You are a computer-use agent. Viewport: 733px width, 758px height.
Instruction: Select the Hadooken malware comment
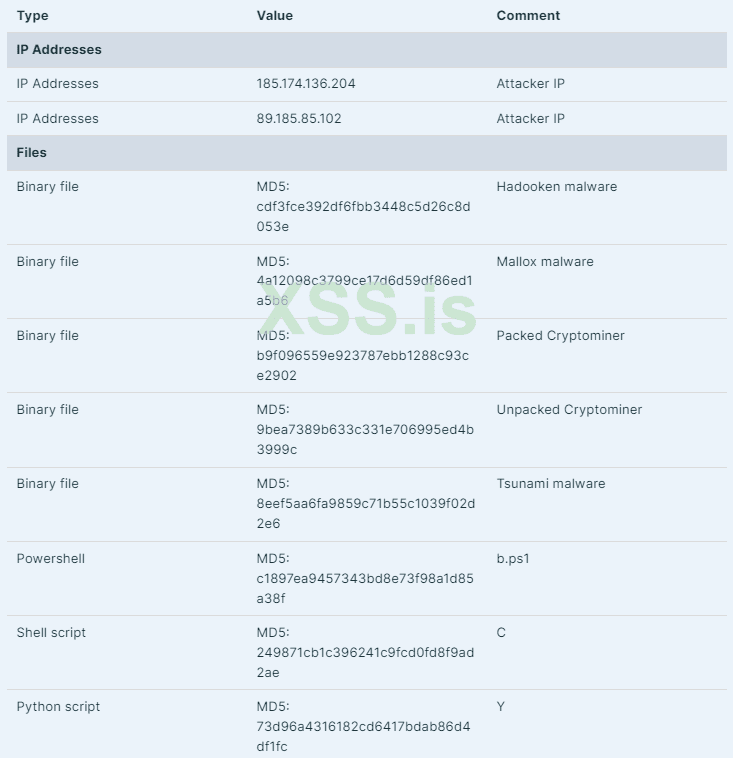[557, 187]
